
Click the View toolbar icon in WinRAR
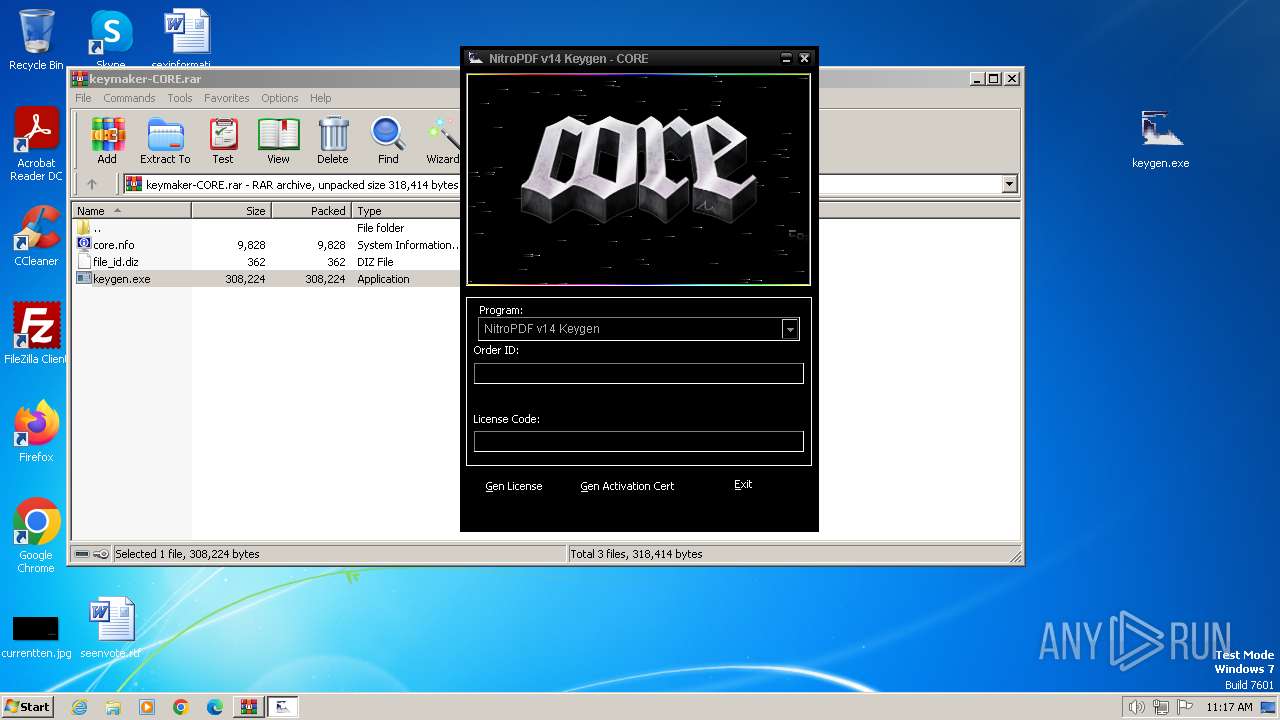278,140
